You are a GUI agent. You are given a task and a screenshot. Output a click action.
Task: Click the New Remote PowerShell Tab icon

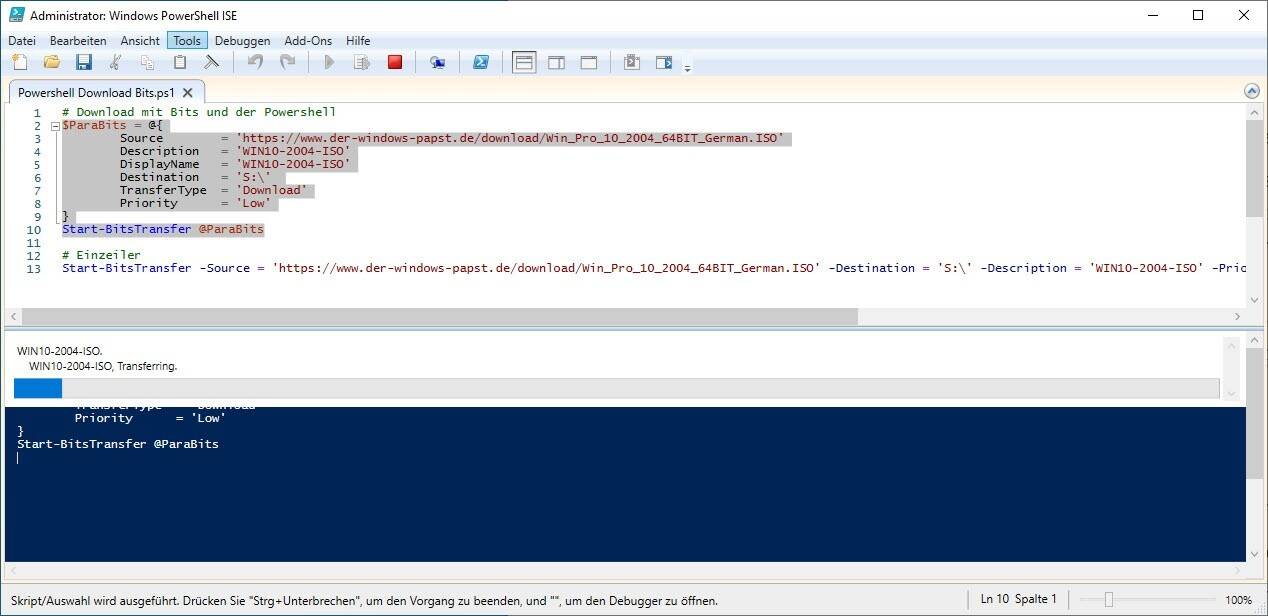click(x=437, y=62)
